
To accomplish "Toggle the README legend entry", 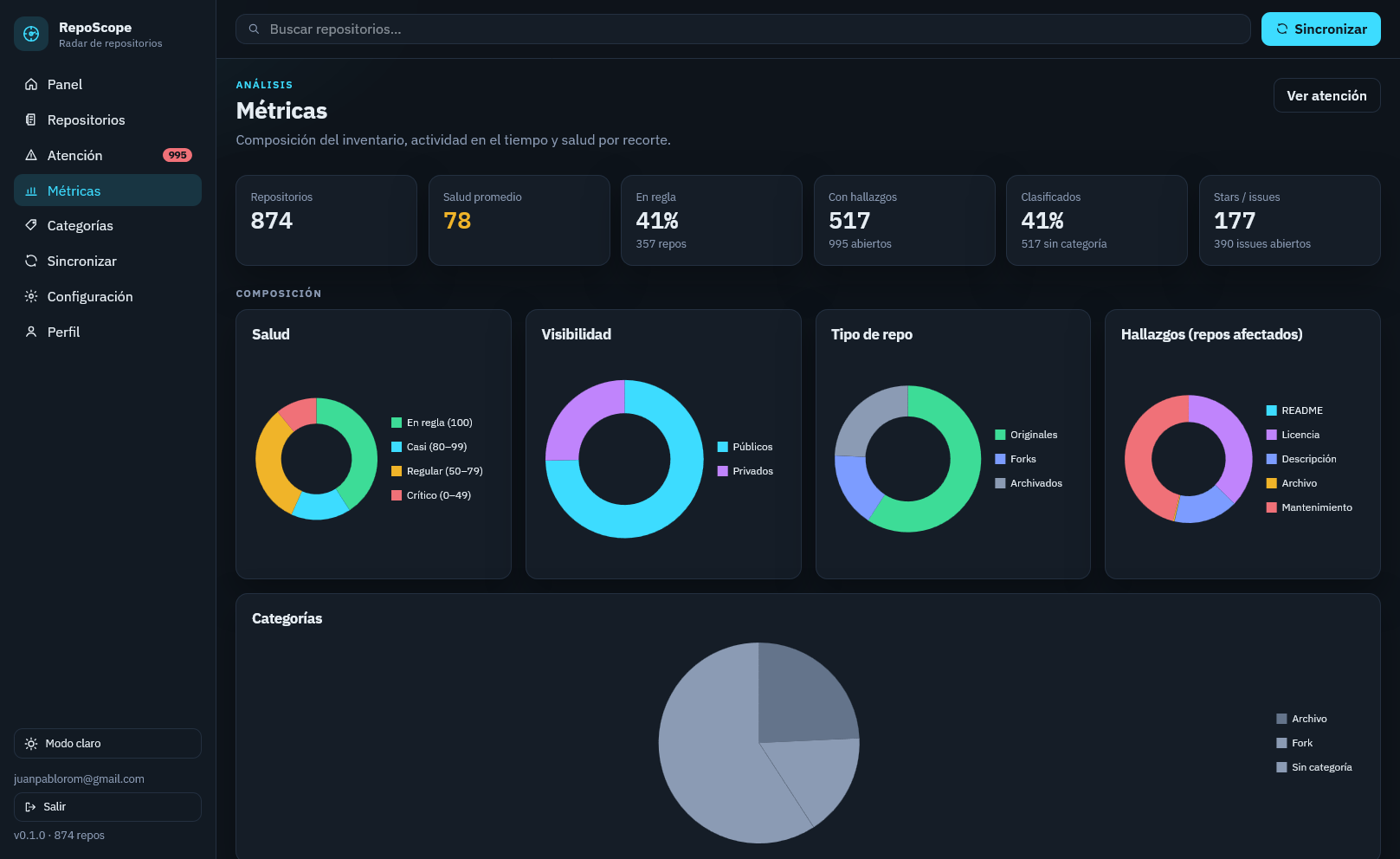I will pyautogui.click(x=1294, y=410).
